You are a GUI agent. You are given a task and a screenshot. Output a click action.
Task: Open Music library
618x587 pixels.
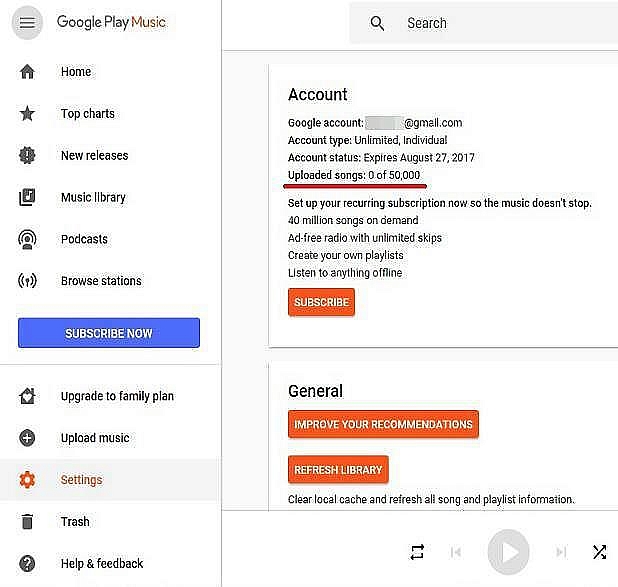[93, 197]
